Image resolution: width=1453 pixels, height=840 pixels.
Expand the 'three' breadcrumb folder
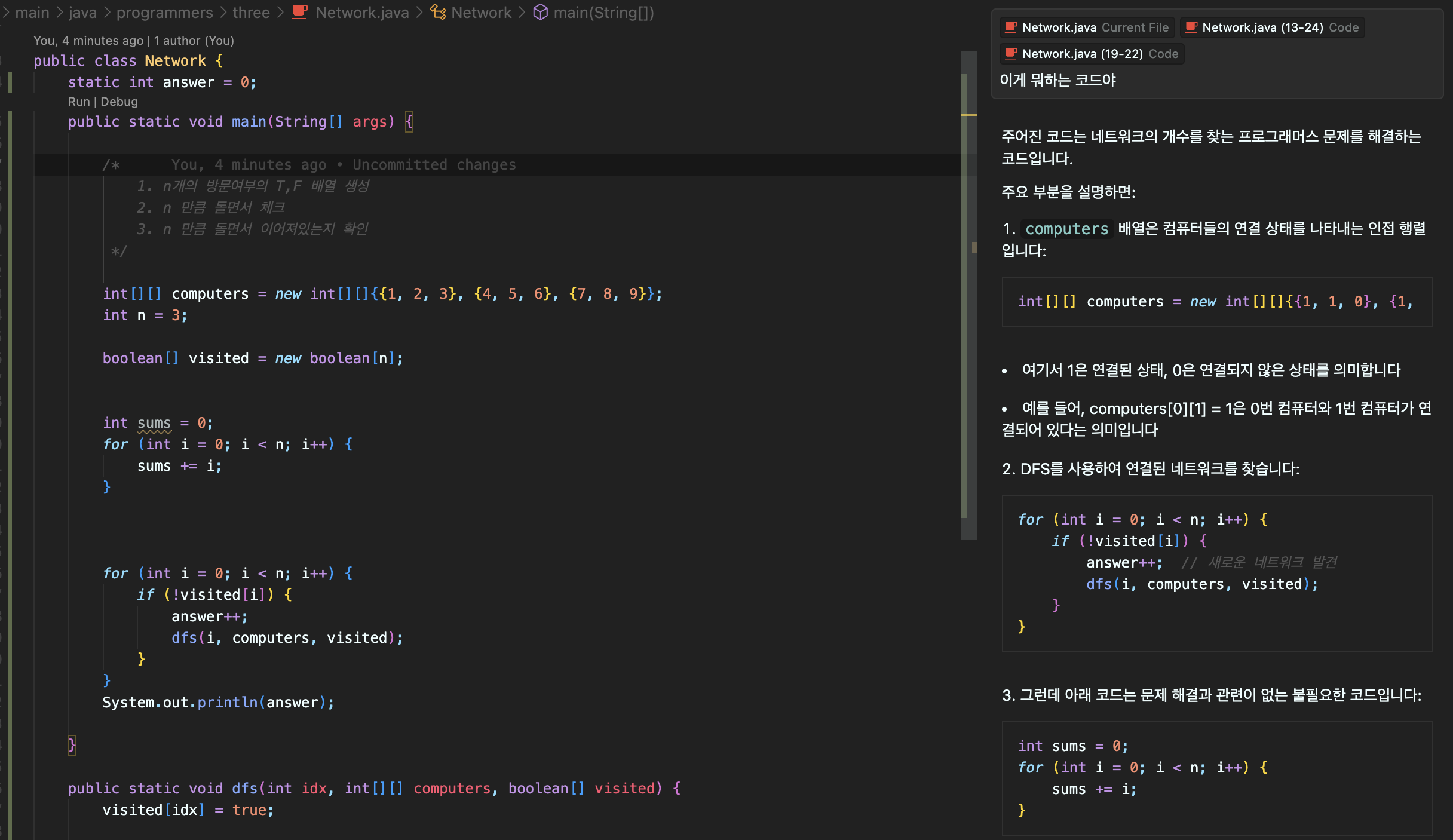point(251,12)
